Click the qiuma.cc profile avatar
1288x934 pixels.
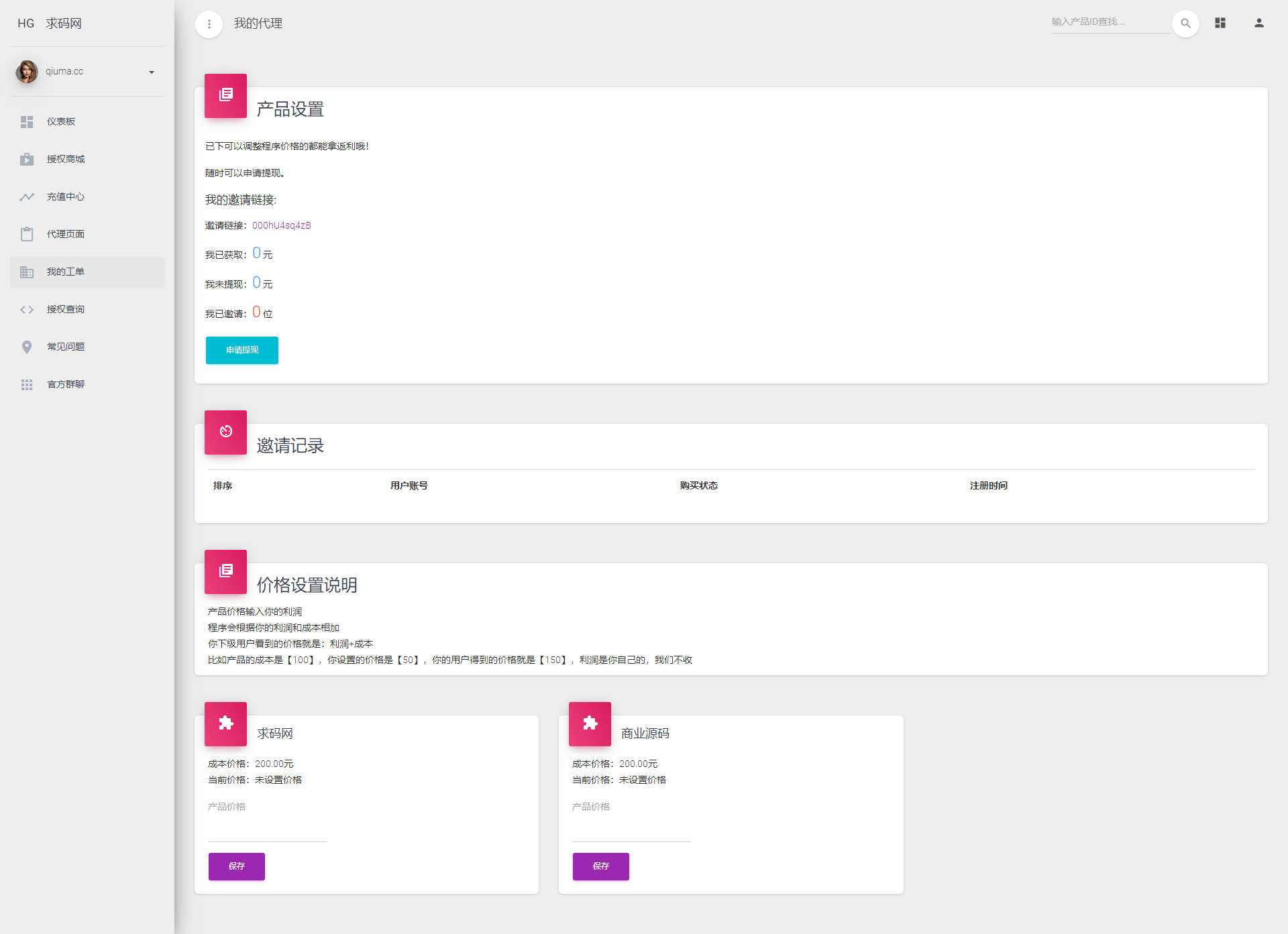[27, 71]
